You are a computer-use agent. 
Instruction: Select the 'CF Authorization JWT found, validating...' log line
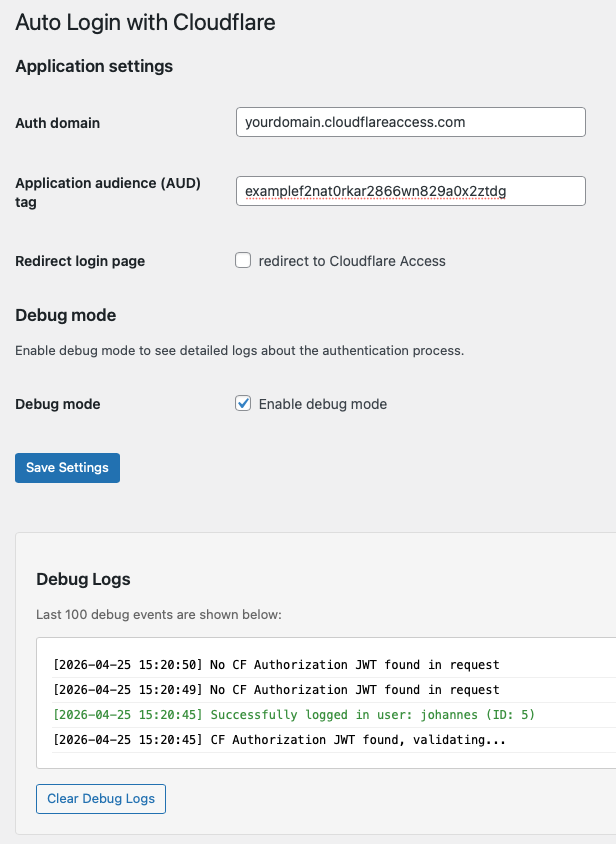click(279, 740)
